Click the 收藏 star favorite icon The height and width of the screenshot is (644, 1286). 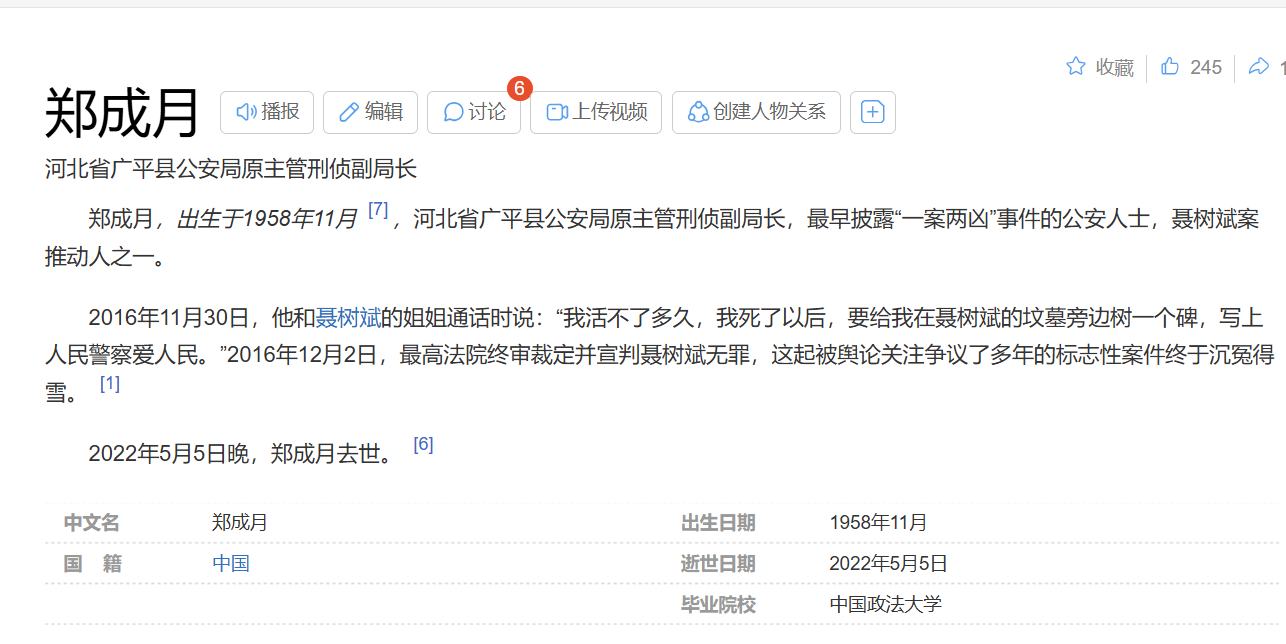coord(1076,67)
